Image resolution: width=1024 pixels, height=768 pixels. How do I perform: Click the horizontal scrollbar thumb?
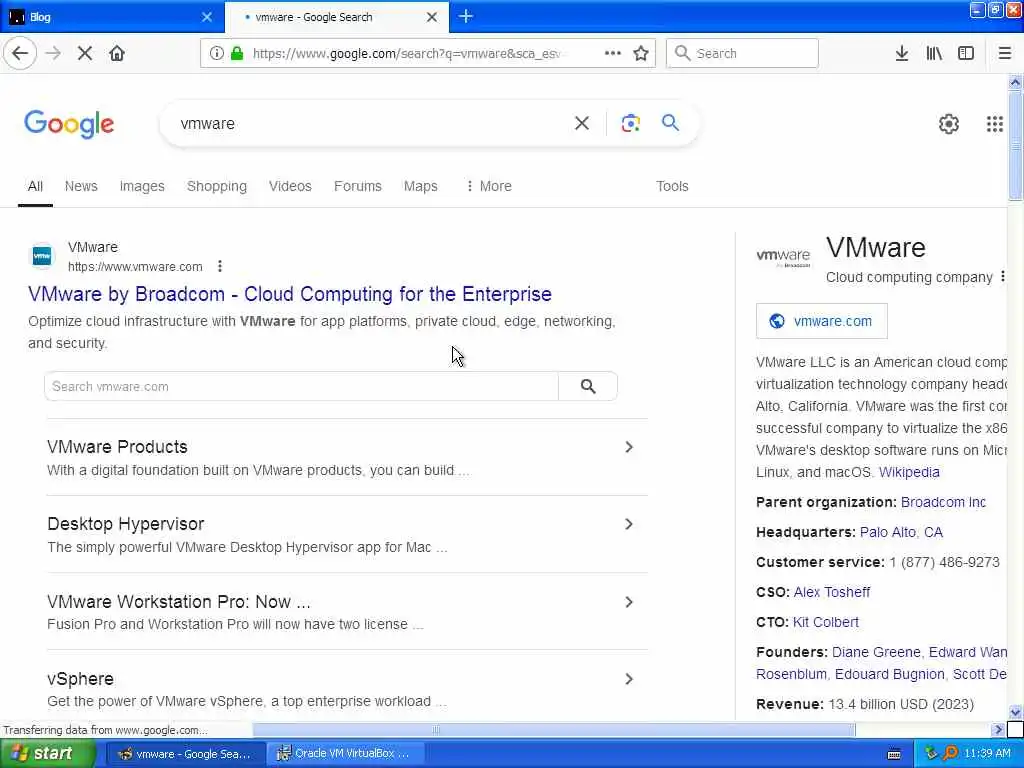(x=554, y=729)
